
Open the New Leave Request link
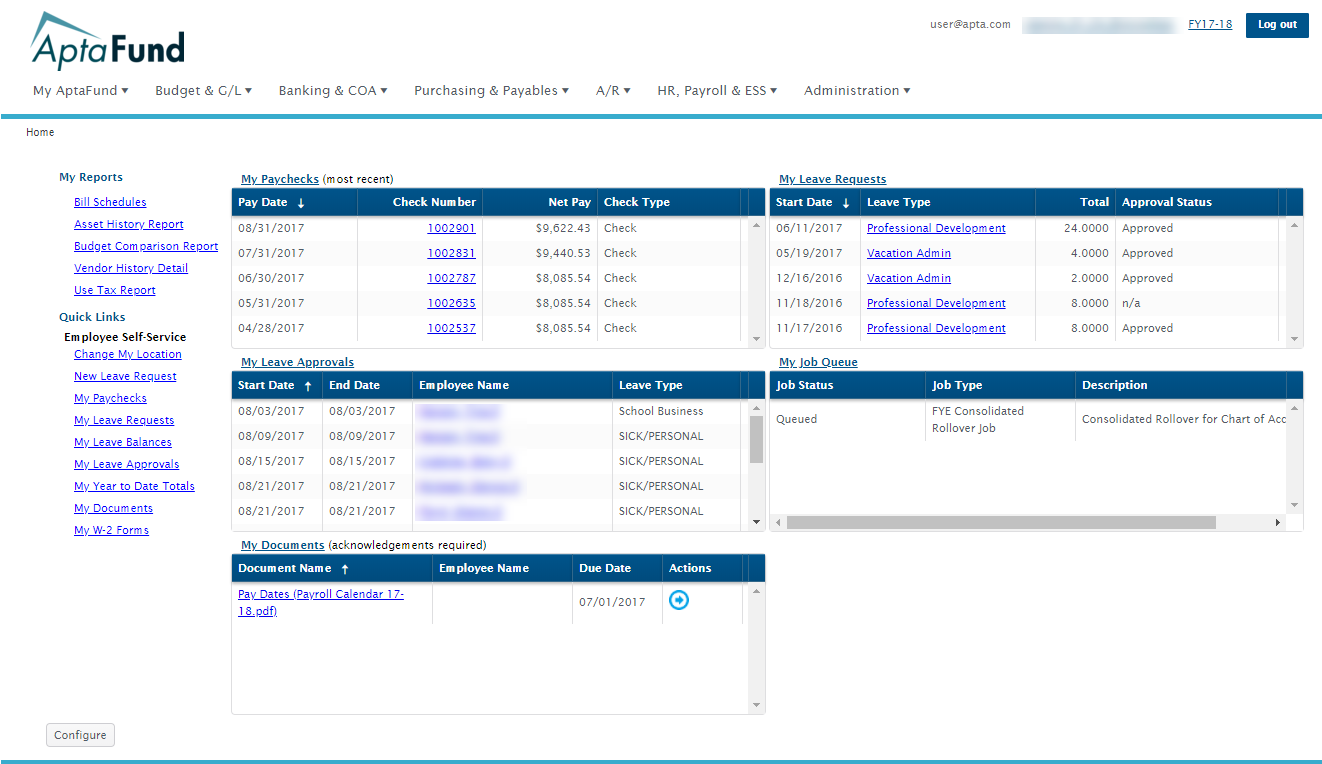click(125, 377)
